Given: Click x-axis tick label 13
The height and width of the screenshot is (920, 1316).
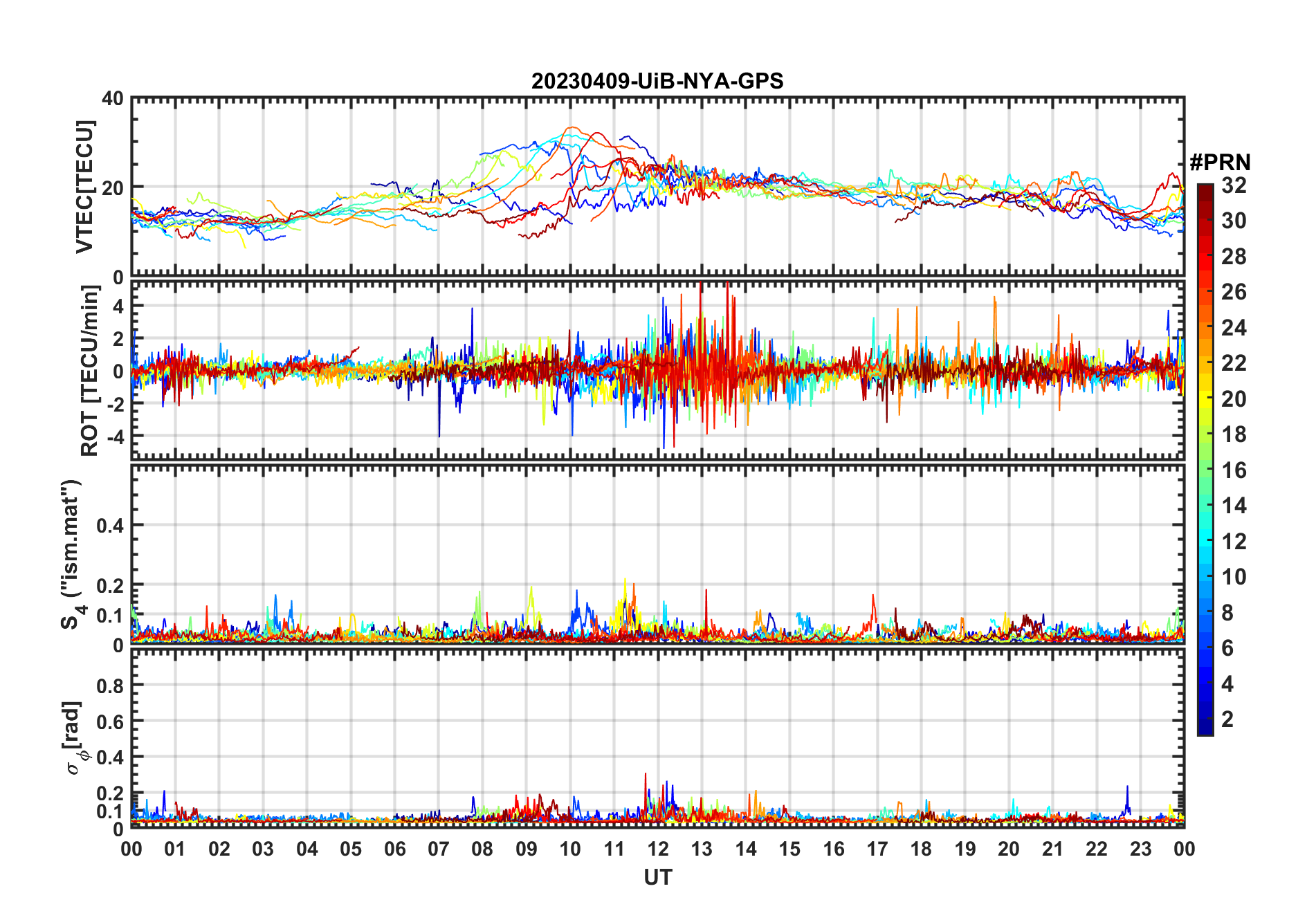Looking at the screenshot, I should pyautogui.click(x=702, y=849).
